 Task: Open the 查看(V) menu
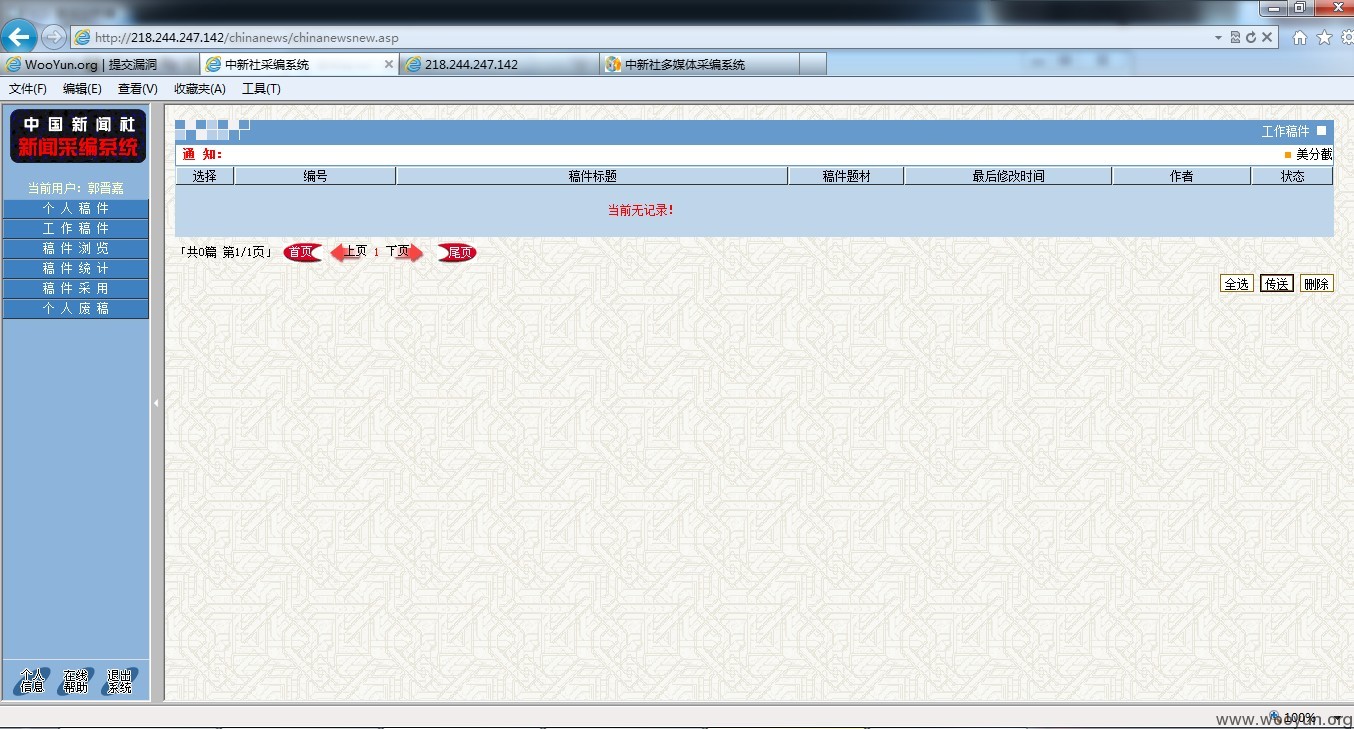click(x=138, y=89)
